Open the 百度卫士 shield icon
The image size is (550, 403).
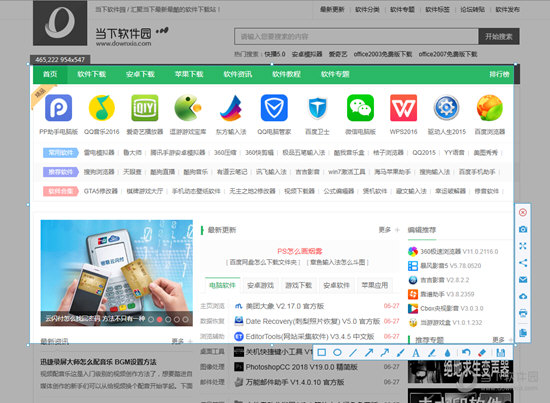[317, 108]
